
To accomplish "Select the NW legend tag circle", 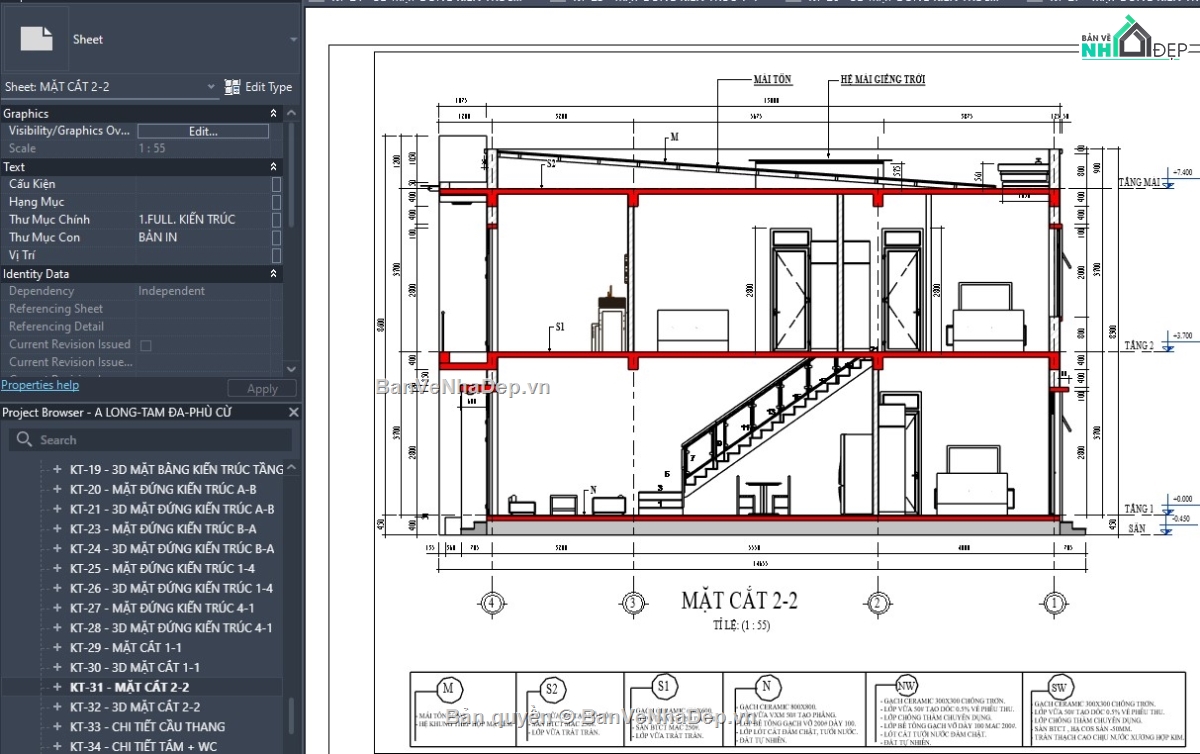I will 906,688.
